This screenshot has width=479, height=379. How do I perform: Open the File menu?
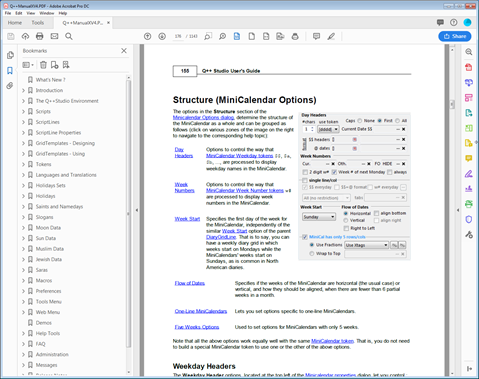coord(8,13)
